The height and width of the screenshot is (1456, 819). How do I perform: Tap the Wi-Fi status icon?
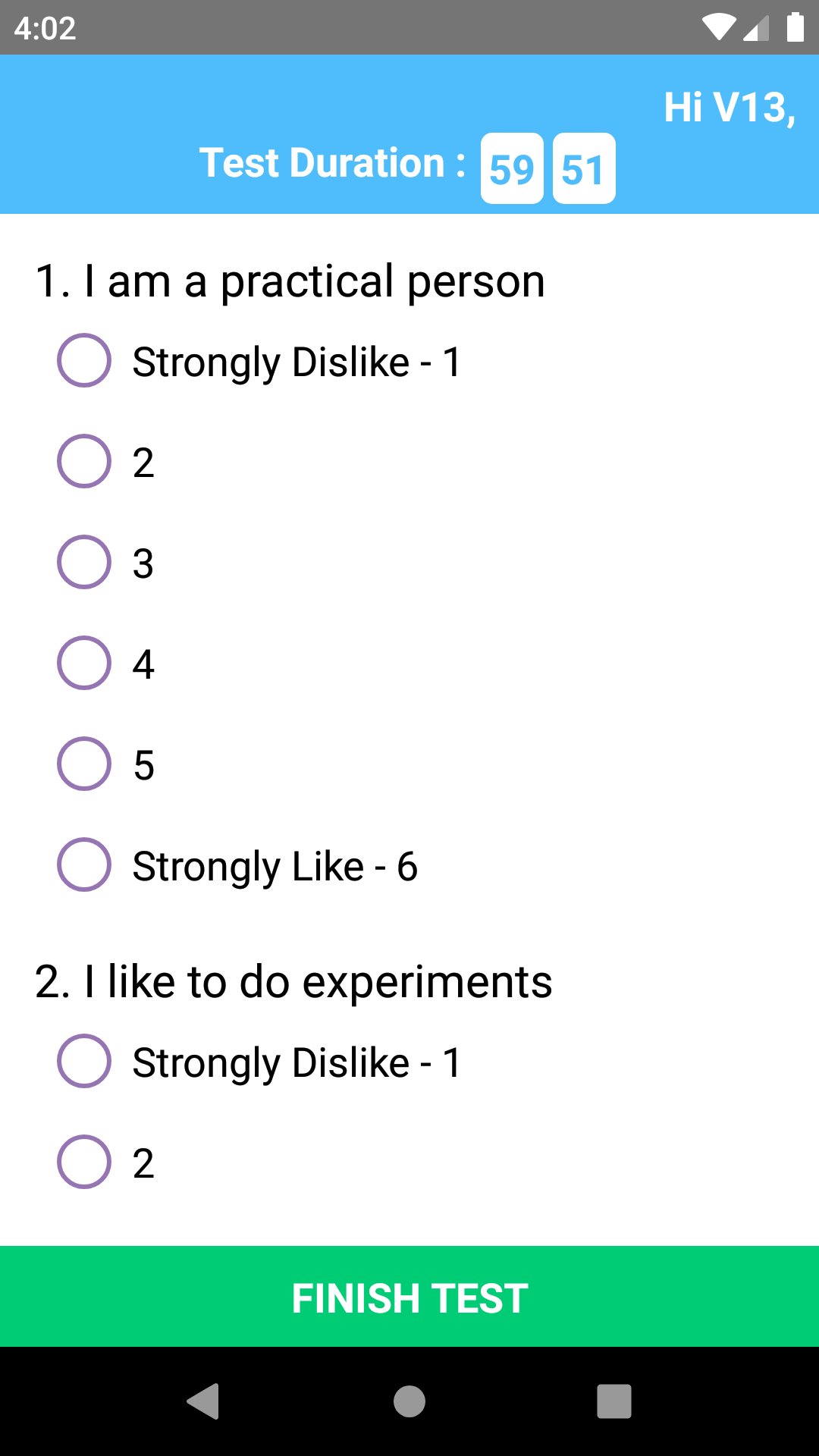pos(717,28)
